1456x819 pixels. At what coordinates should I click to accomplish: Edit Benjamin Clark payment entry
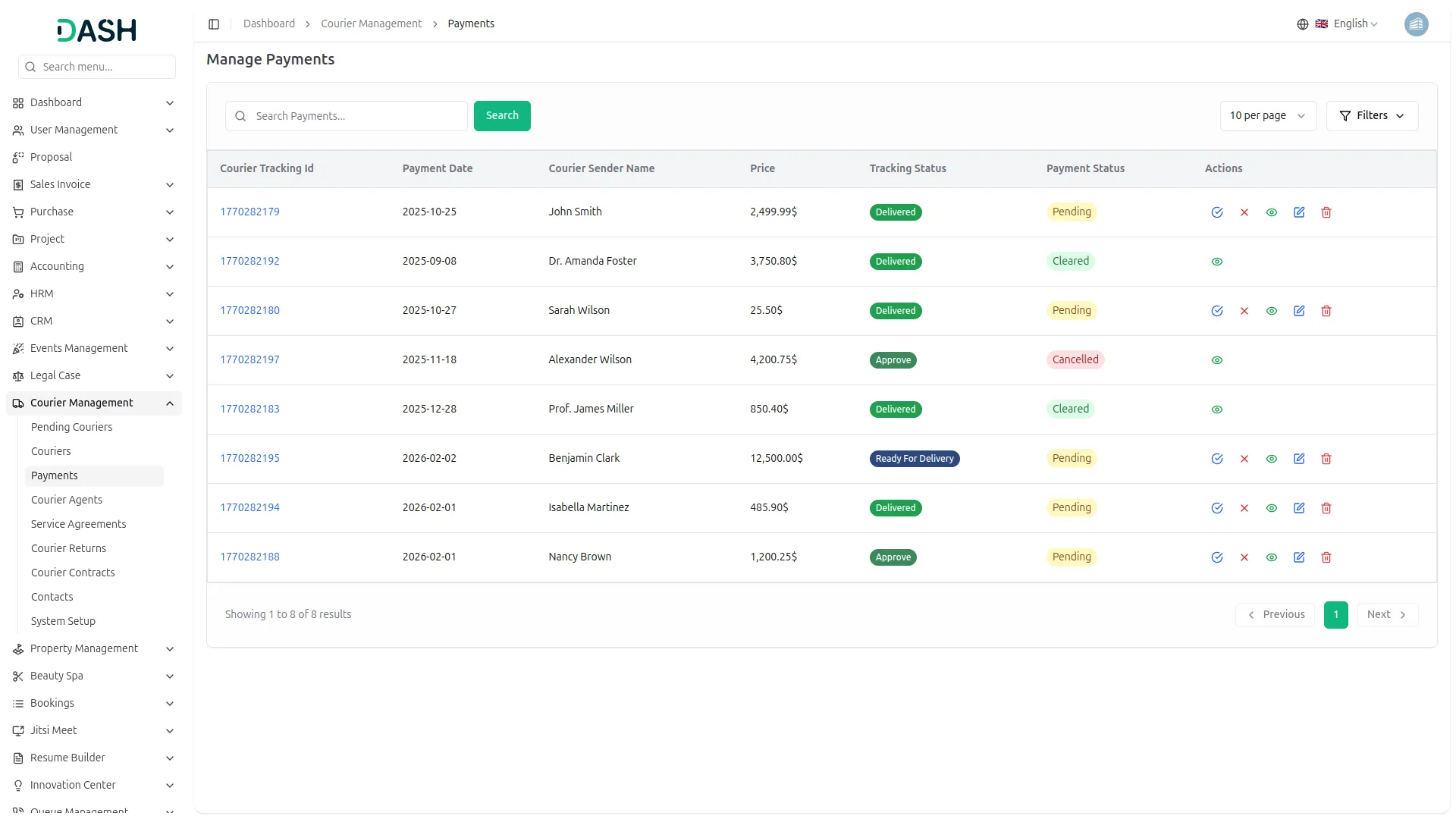(1299, 459)
